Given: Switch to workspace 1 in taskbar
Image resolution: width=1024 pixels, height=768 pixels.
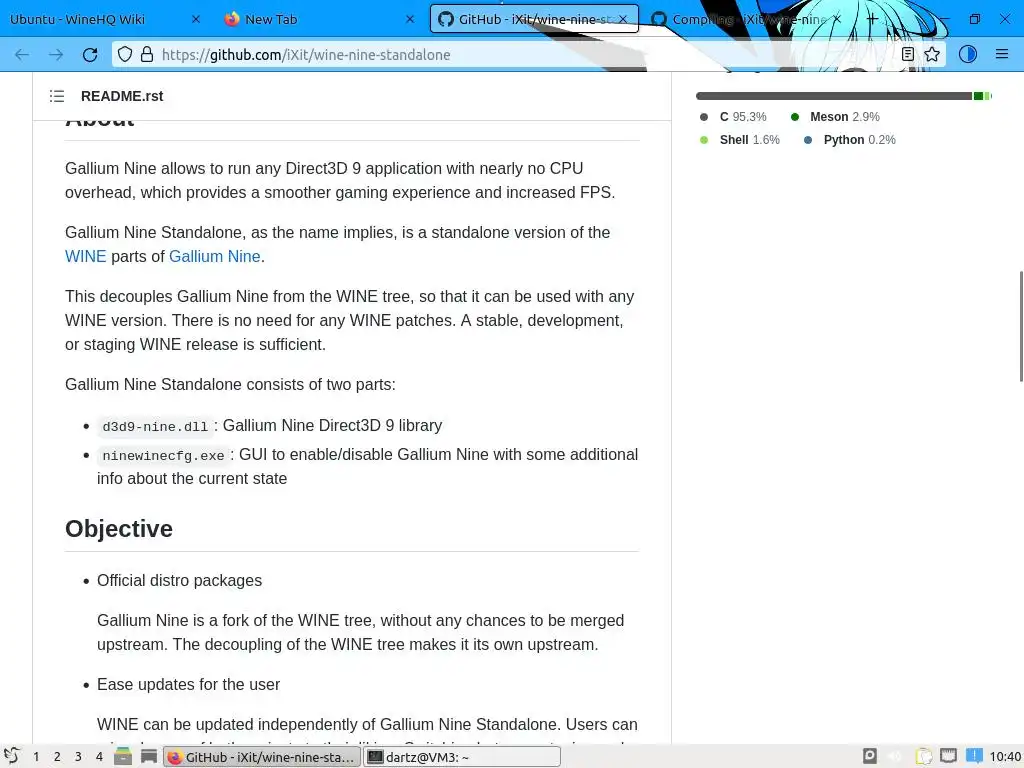Looking at the screenshot, I should tap(36, 756).
